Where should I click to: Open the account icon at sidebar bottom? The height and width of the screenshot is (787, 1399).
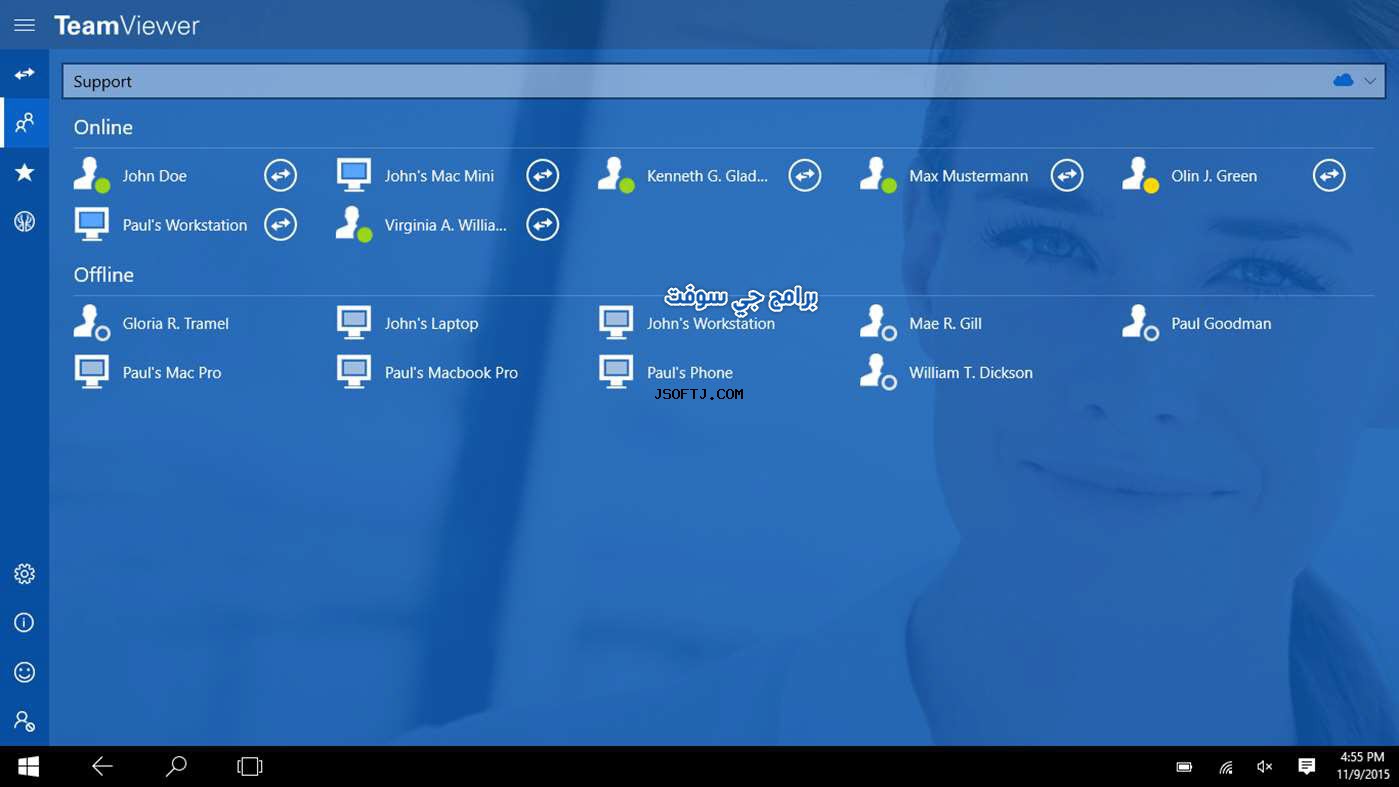pos(24,721)
